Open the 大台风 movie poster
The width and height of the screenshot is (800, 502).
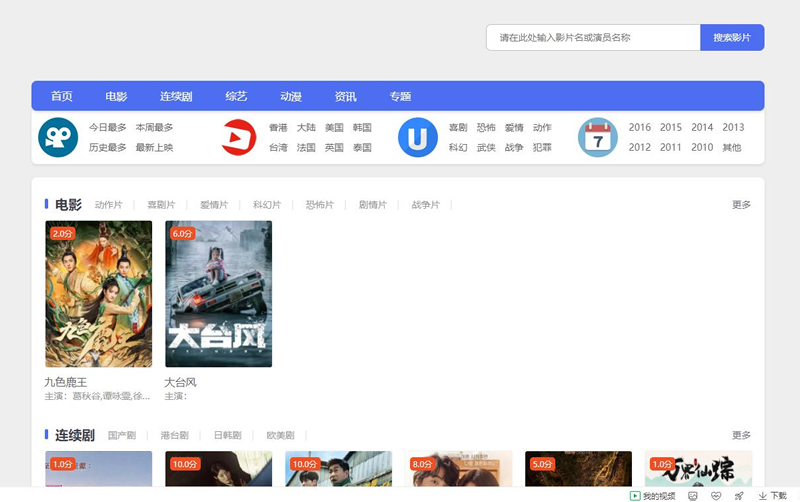point(218,294)
